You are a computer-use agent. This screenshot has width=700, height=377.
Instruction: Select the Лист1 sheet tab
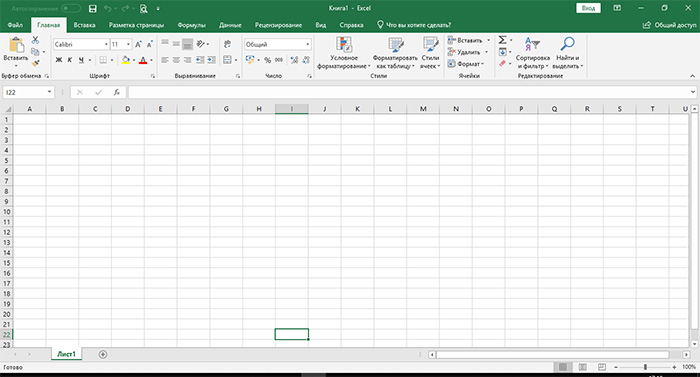pyautogui.click(x=66, y=354)
